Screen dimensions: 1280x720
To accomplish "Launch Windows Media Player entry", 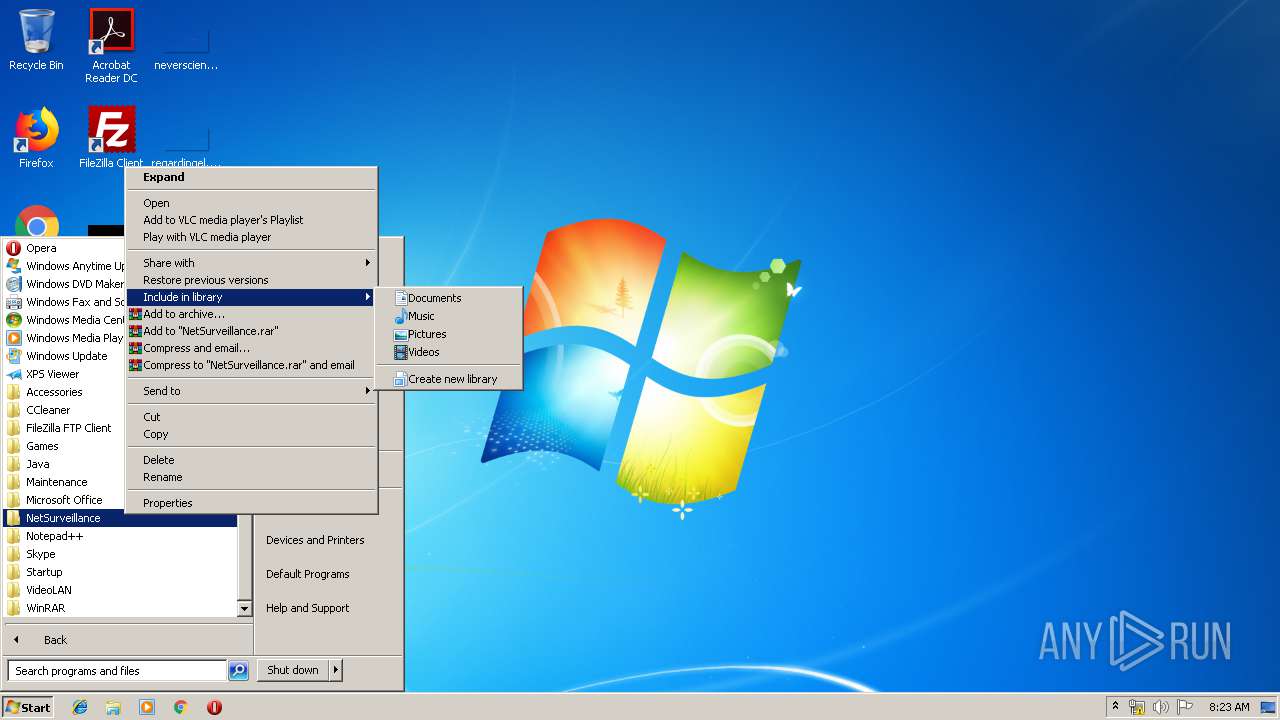I will [x=65, y=338].
